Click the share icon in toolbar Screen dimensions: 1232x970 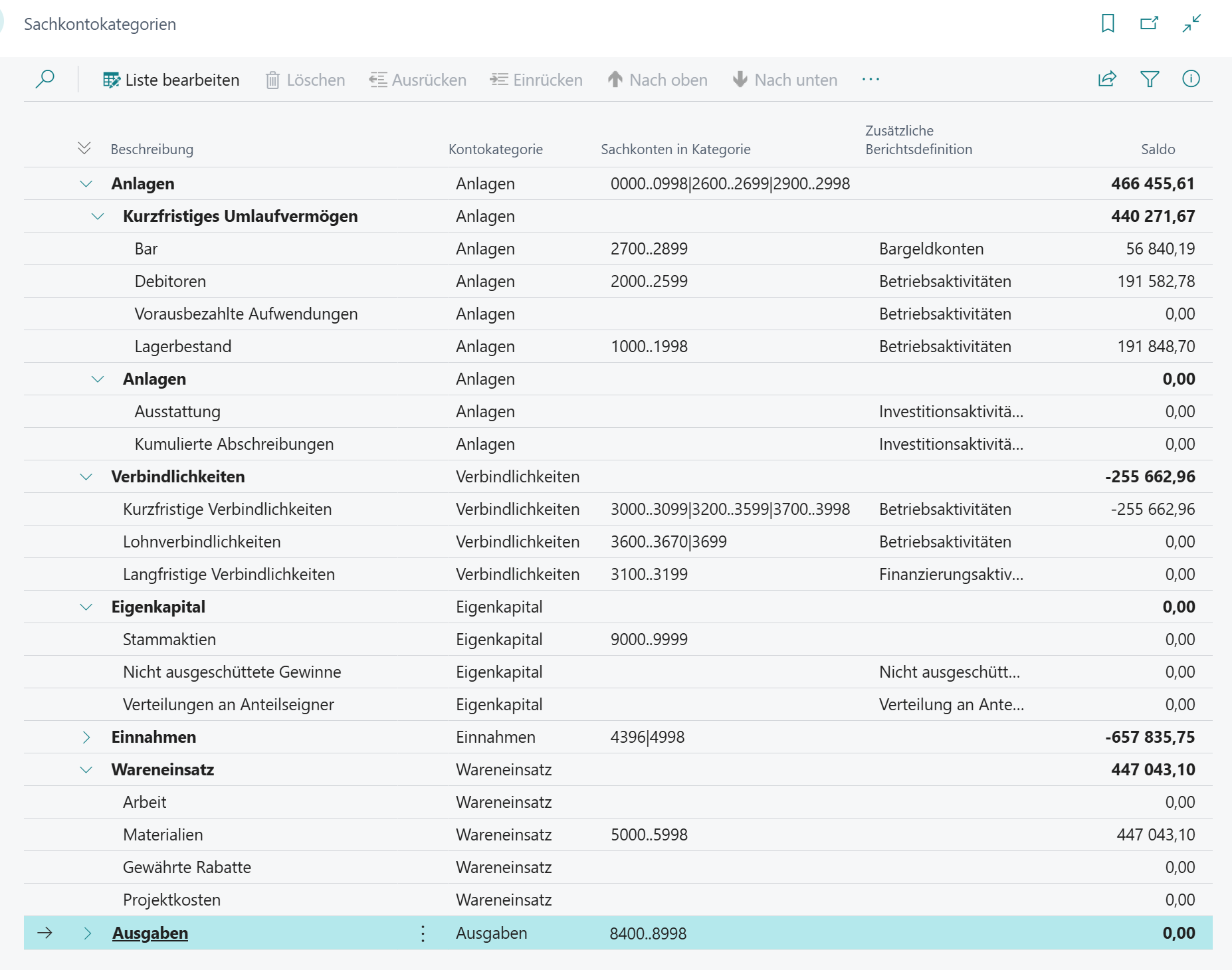[x=1107, y=79]
